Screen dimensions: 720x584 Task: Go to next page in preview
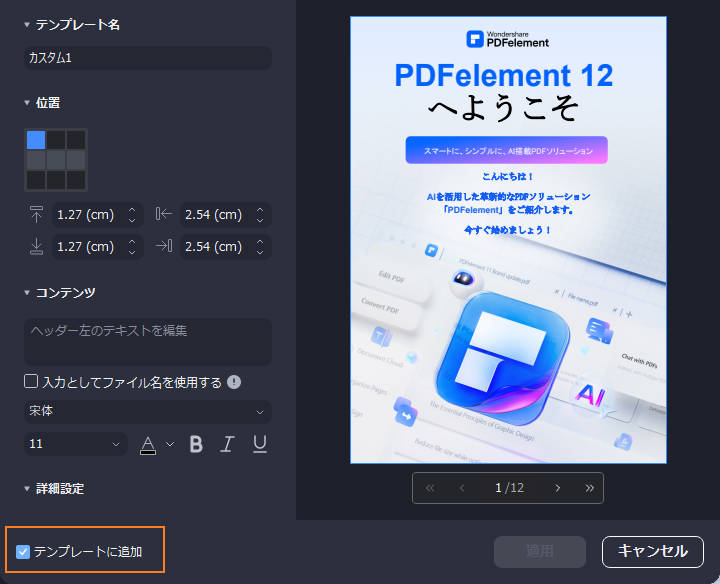tap(557, 488)
